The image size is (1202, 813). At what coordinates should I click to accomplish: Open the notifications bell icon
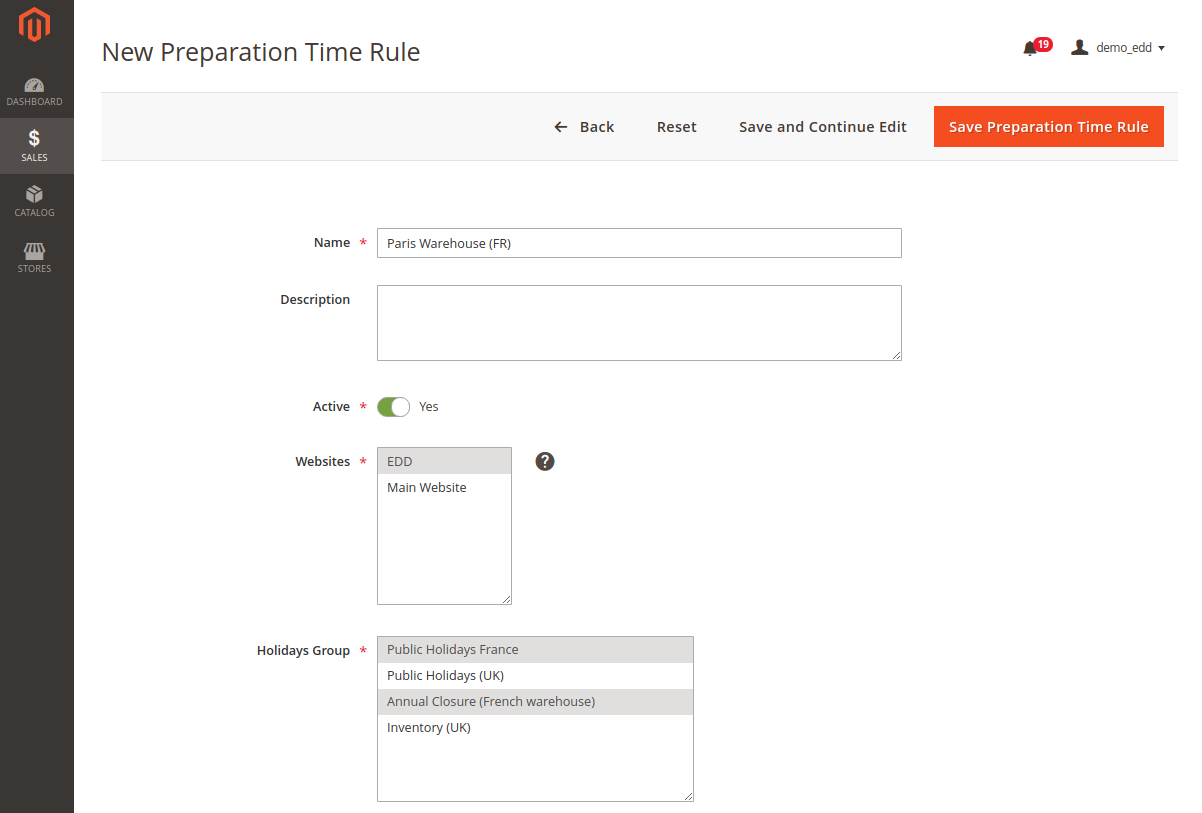coord(1029,48)
